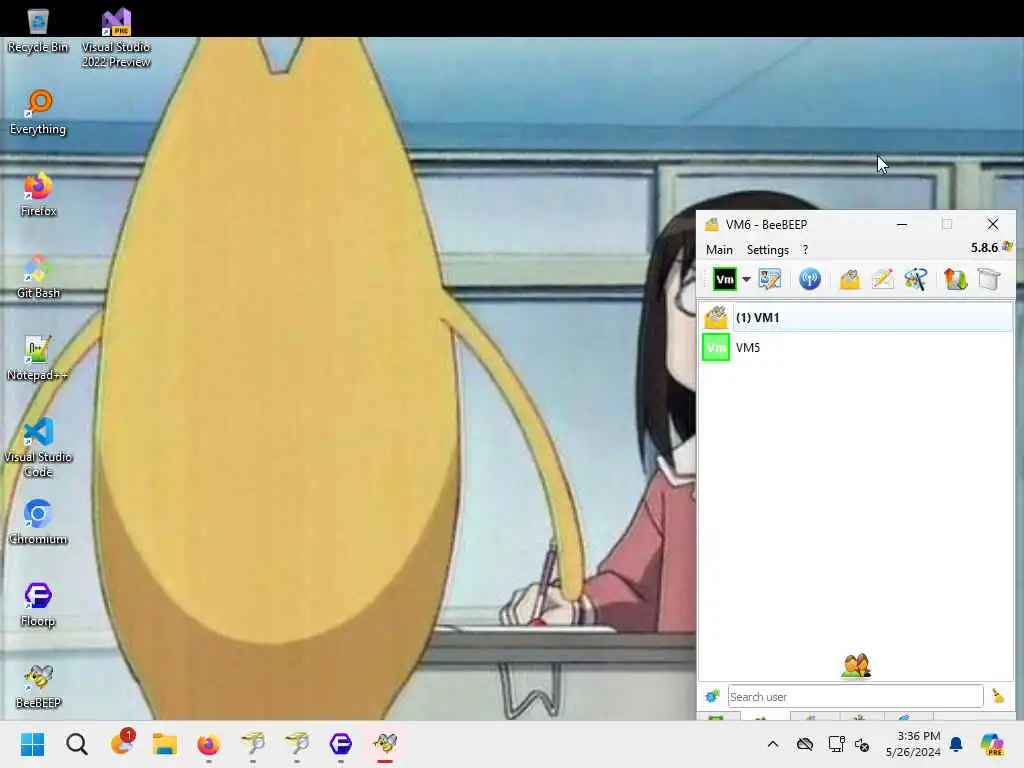Select the VM5 user entry
Screen dimensions: 1024x768
(x=856, y=347)
